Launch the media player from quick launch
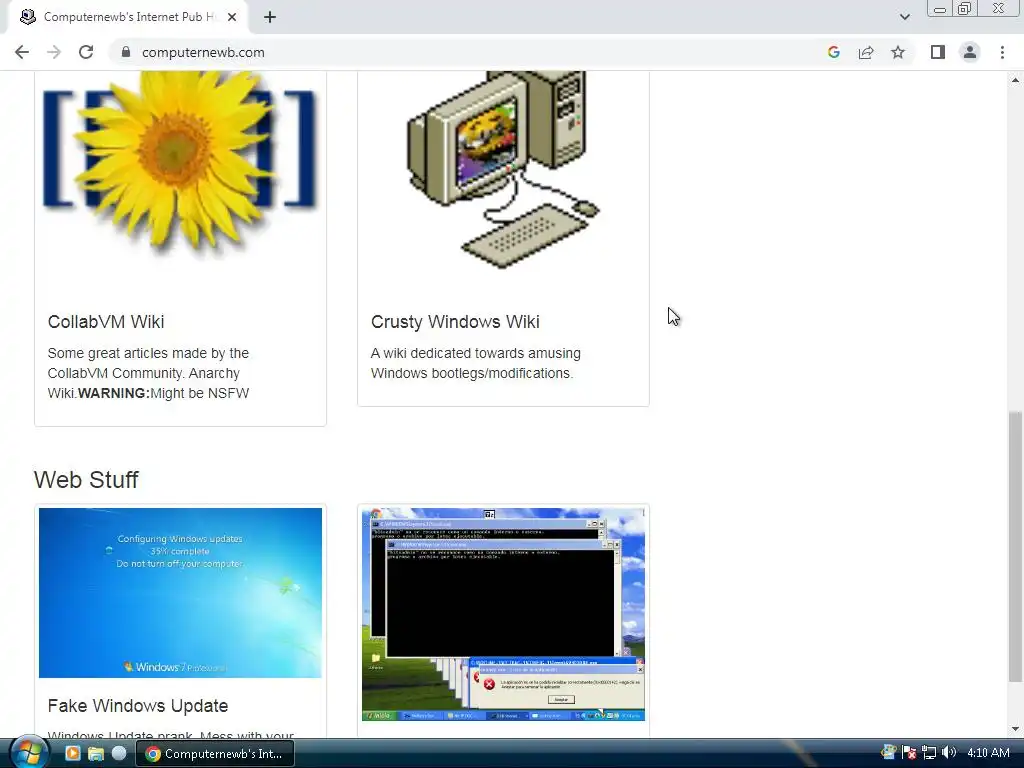The width and height of the screenshot is (1024, 768). 72,753
